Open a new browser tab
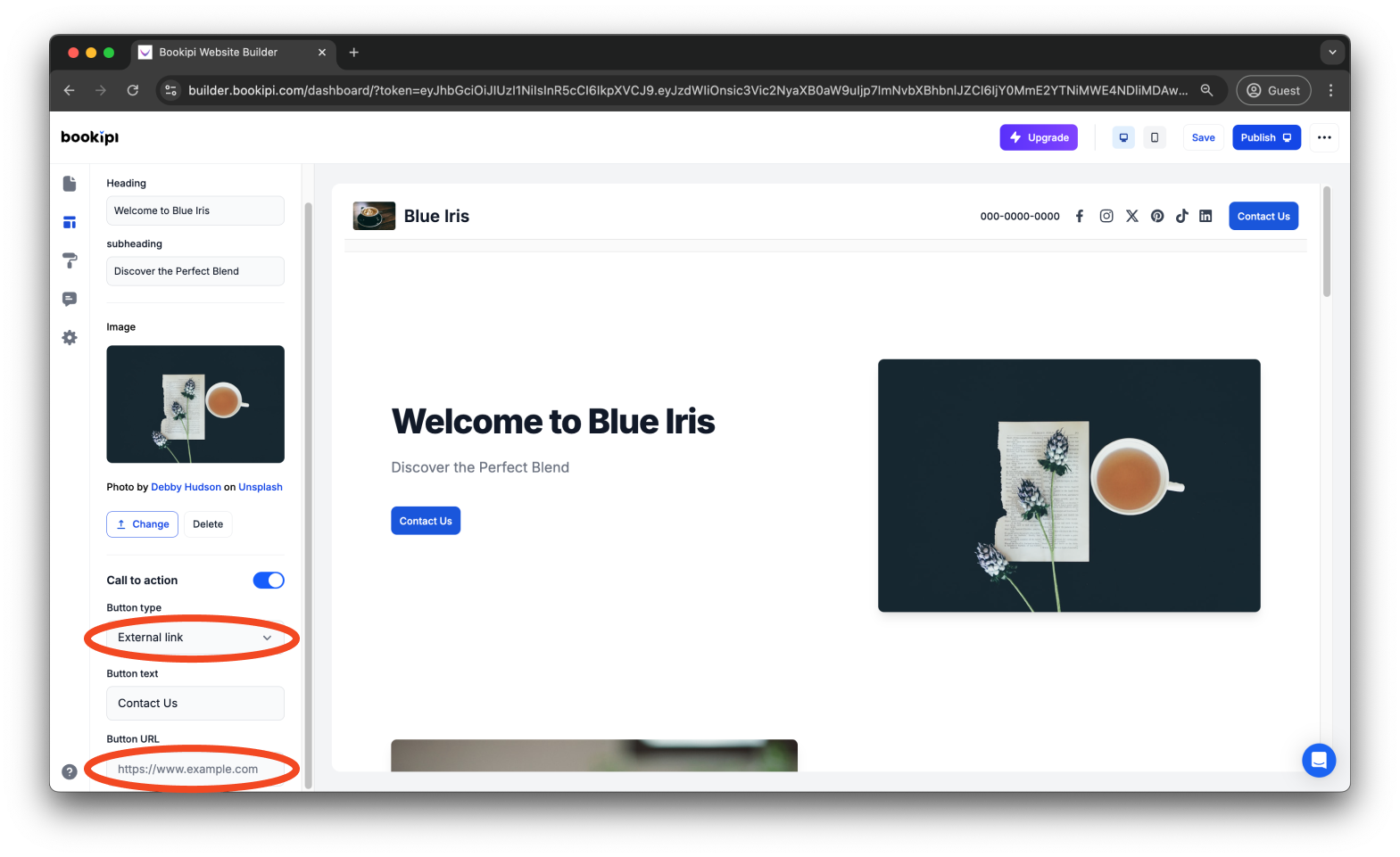1400x857 pixels. (354, 53)
